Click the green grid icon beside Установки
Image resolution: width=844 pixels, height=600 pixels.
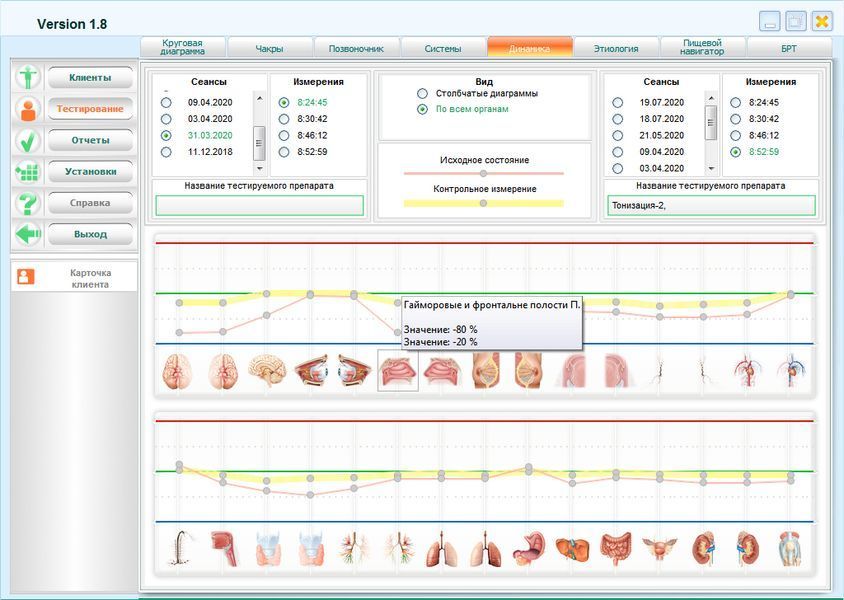click(27, 172)
